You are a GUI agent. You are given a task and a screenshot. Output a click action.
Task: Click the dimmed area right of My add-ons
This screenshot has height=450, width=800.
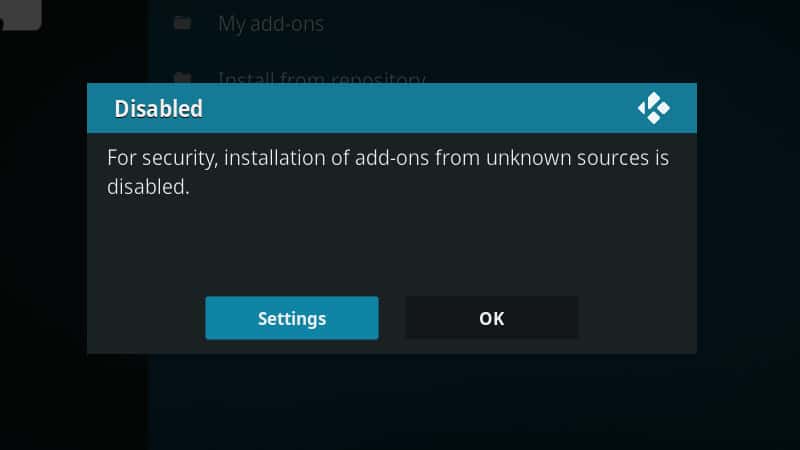click(x=561, y=24)
